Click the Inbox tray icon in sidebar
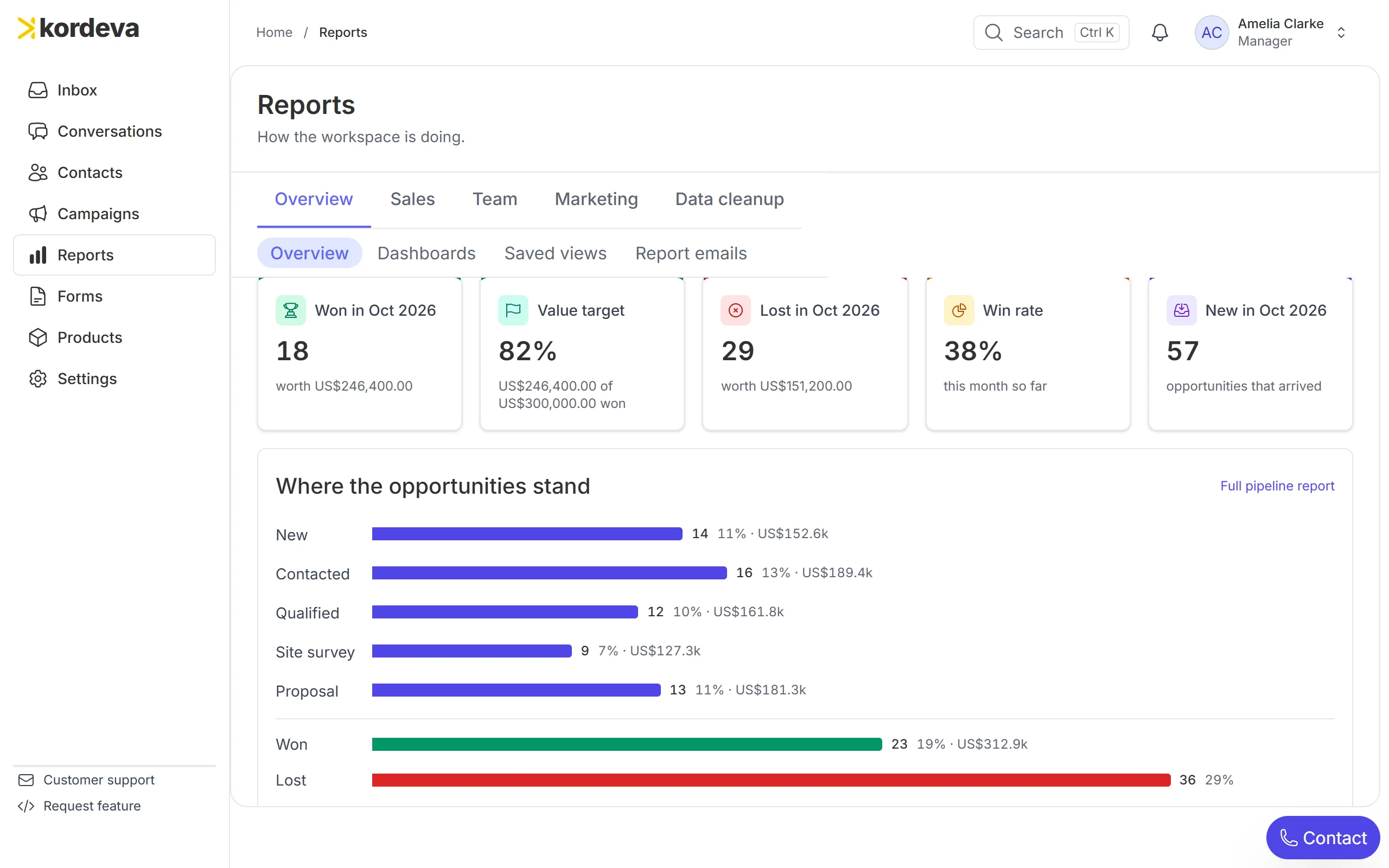 [38, 90]
